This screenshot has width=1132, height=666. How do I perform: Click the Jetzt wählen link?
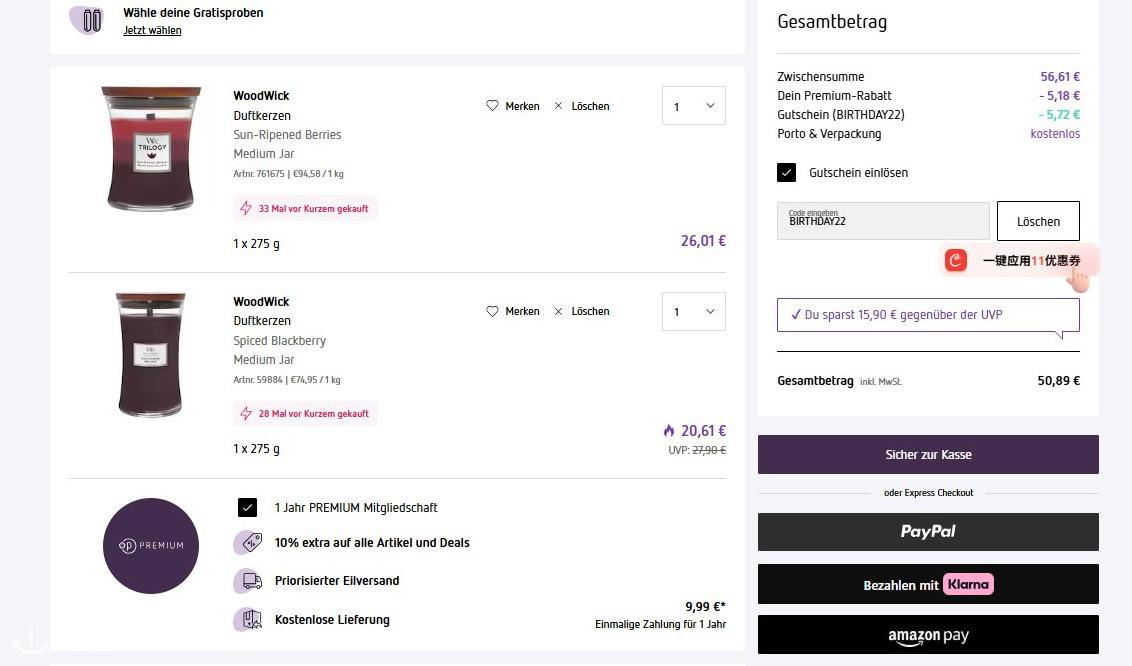pos(152,31)
